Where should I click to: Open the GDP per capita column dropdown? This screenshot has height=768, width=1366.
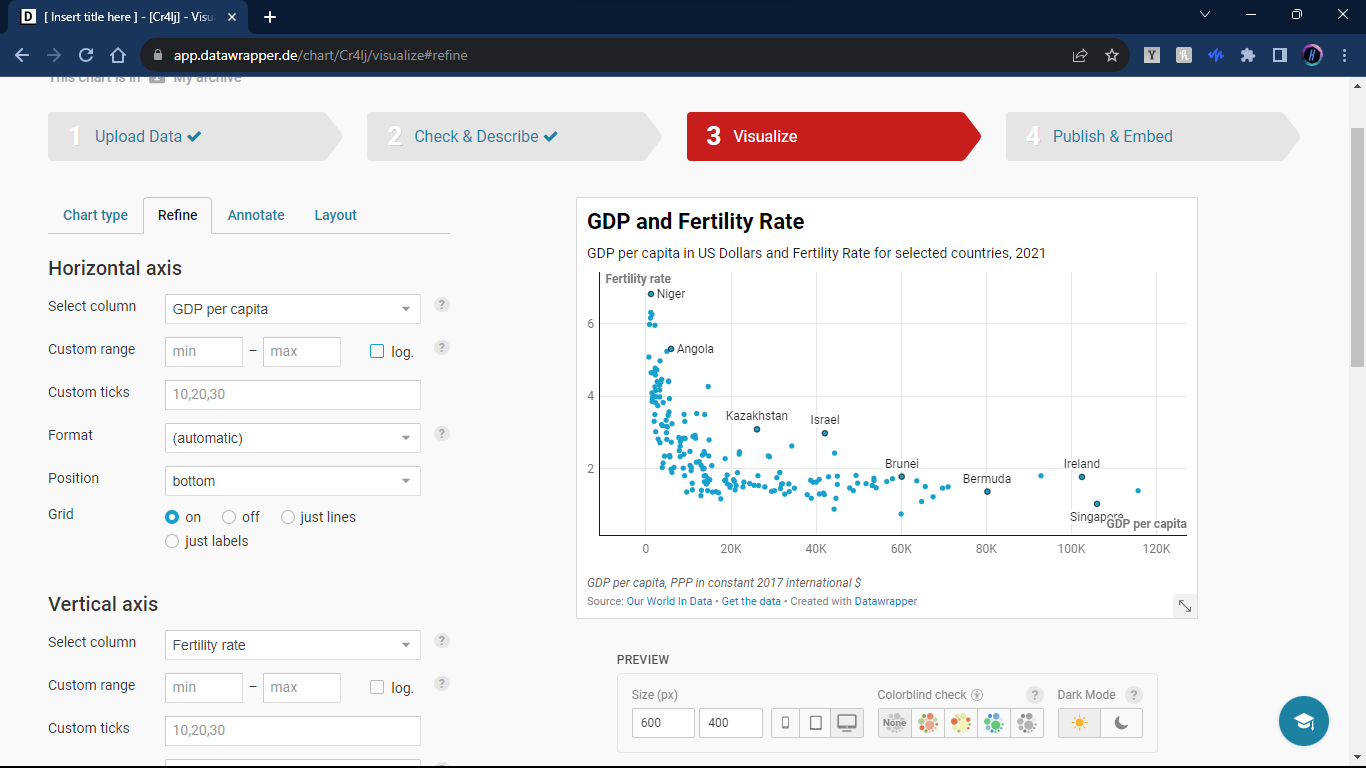[292, 309]
